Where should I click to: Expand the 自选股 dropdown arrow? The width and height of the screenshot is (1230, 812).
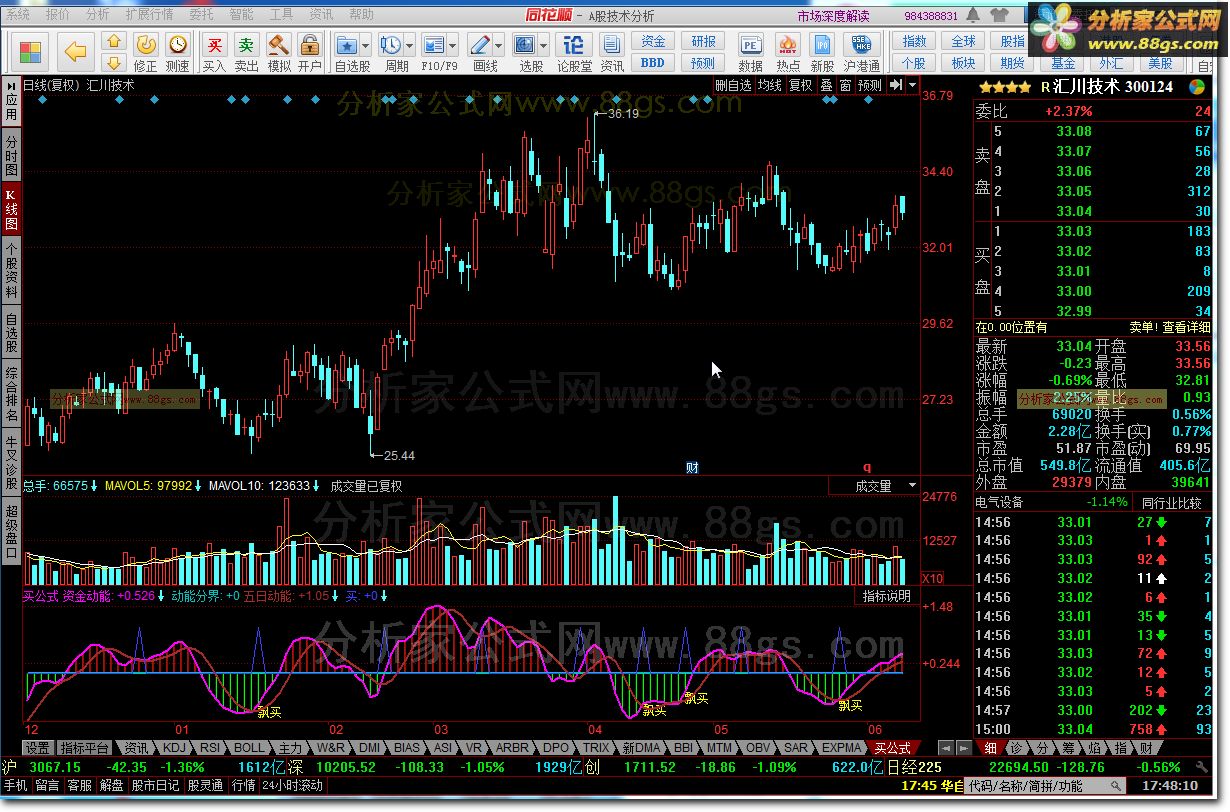click(366, 46)
